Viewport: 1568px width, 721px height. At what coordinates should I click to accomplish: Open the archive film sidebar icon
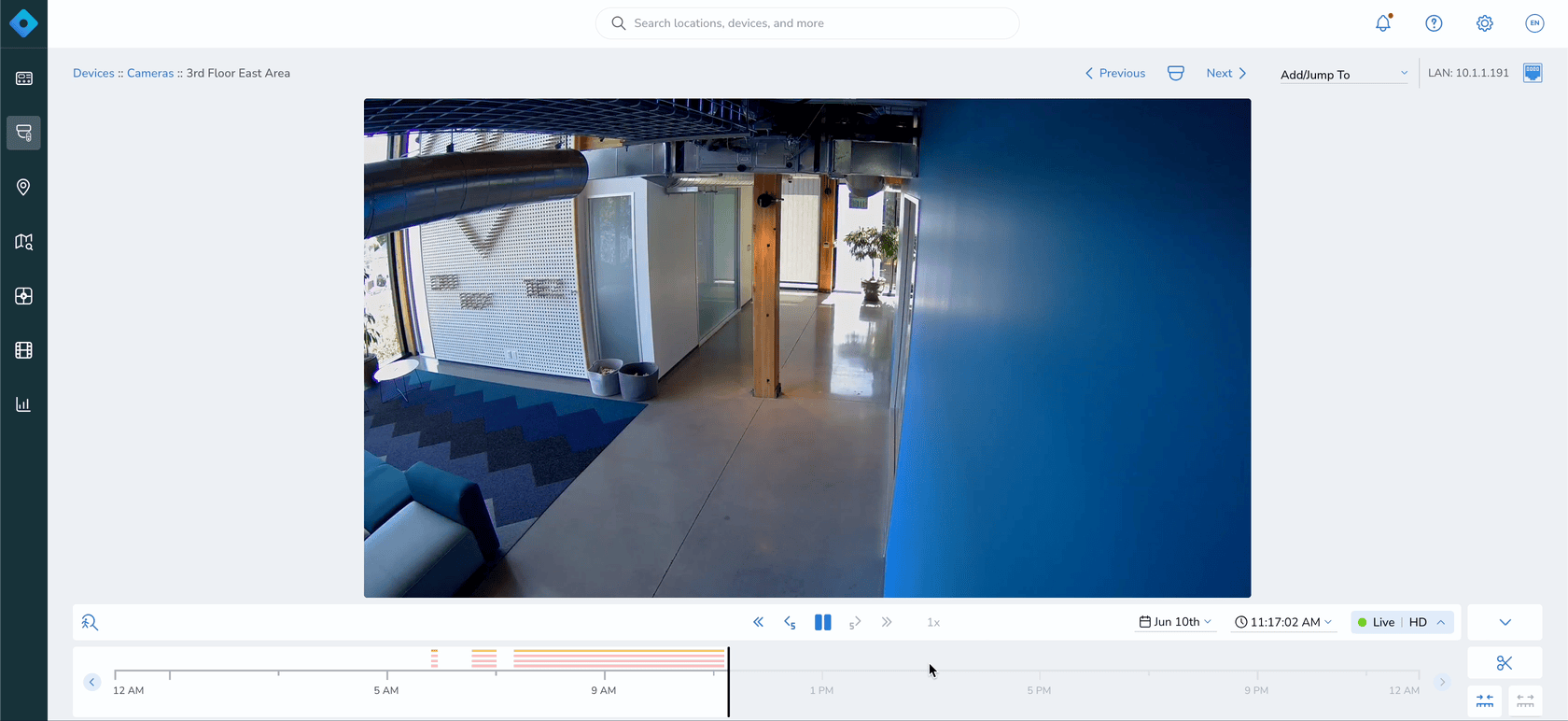coord(23,350)
